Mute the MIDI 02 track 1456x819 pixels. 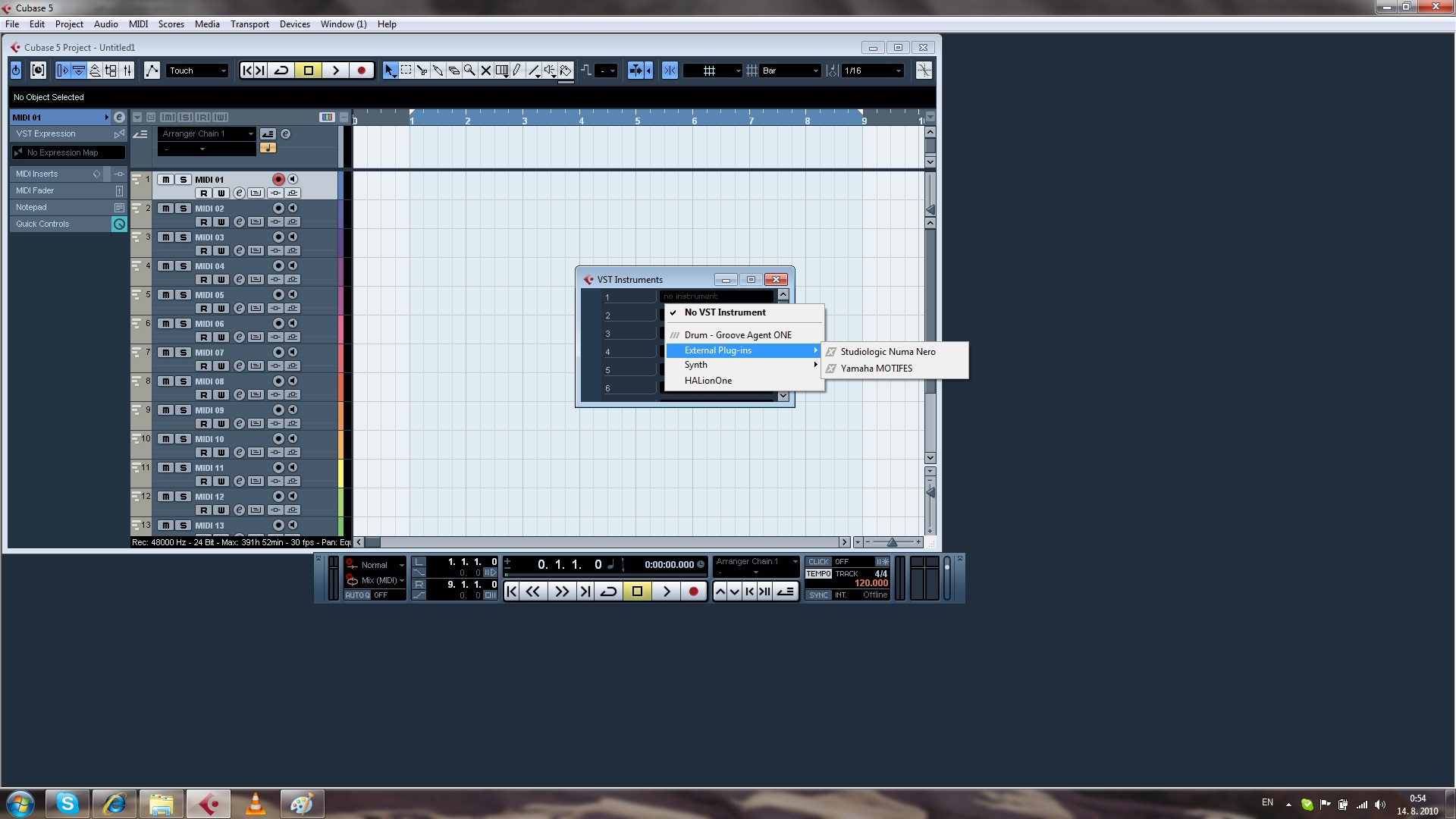165,209
